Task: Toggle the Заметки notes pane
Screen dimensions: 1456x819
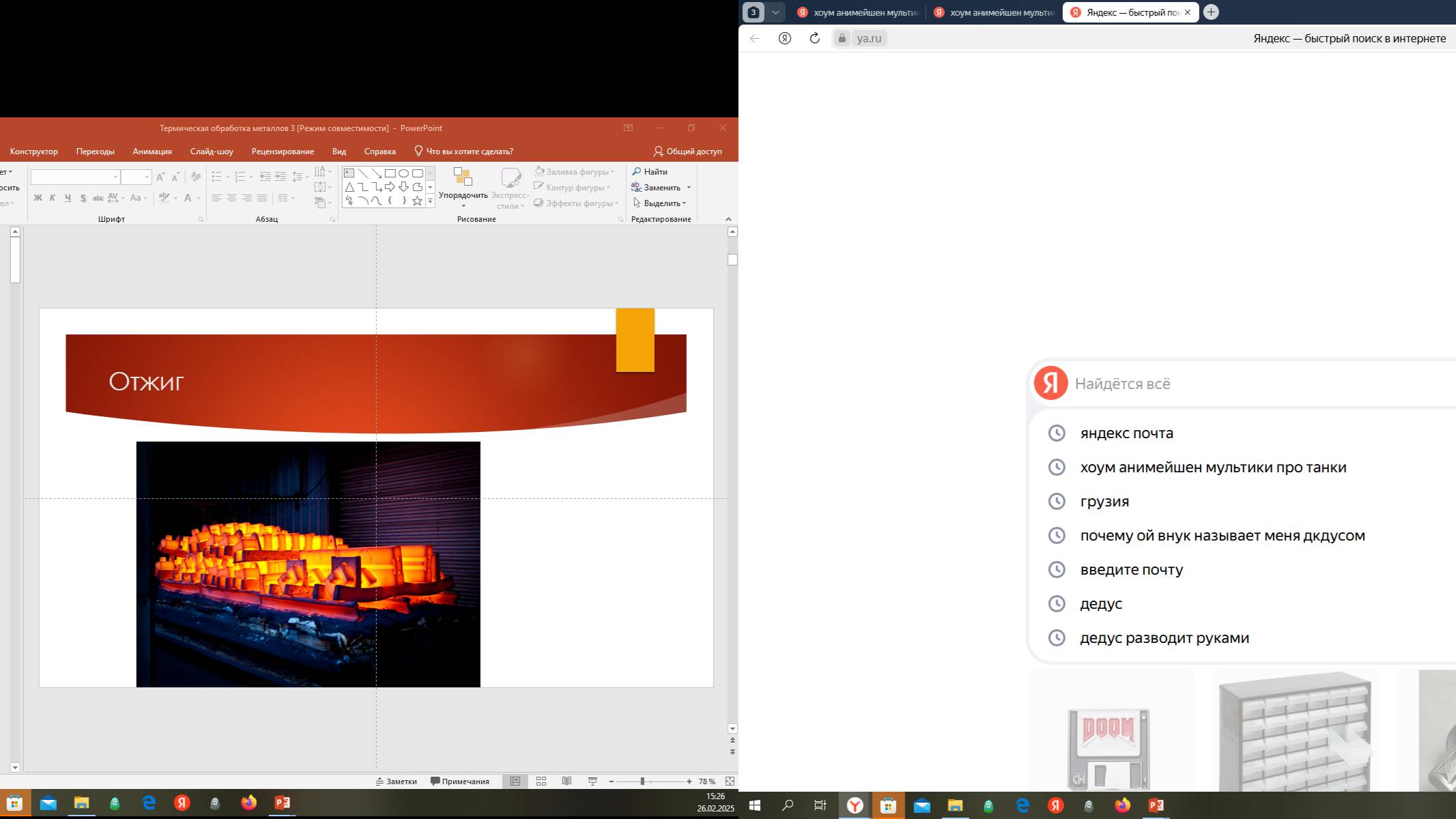Action: (x=397, y=781)
